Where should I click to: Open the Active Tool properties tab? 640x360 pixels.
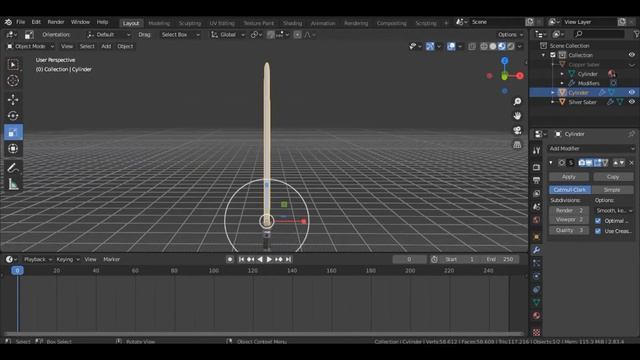(x=536, y=151)
